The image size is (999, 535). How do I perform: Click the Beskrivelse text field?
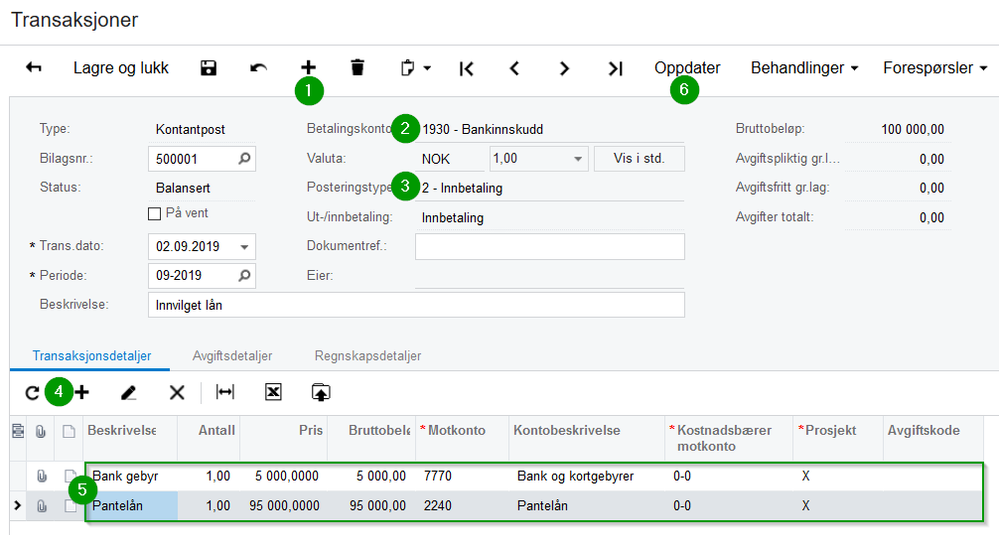click(415, 305)
